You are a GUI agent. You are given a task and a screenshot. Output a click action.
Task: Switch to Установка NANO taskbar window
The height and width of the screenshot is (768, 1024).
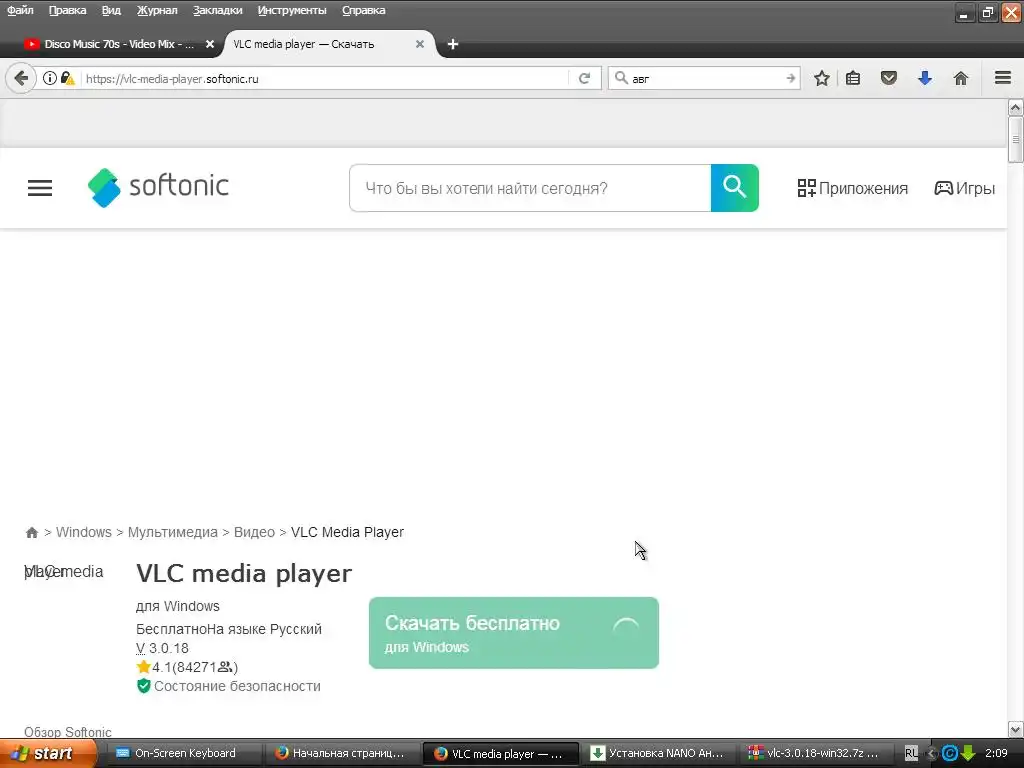click(x=658, y=754)
